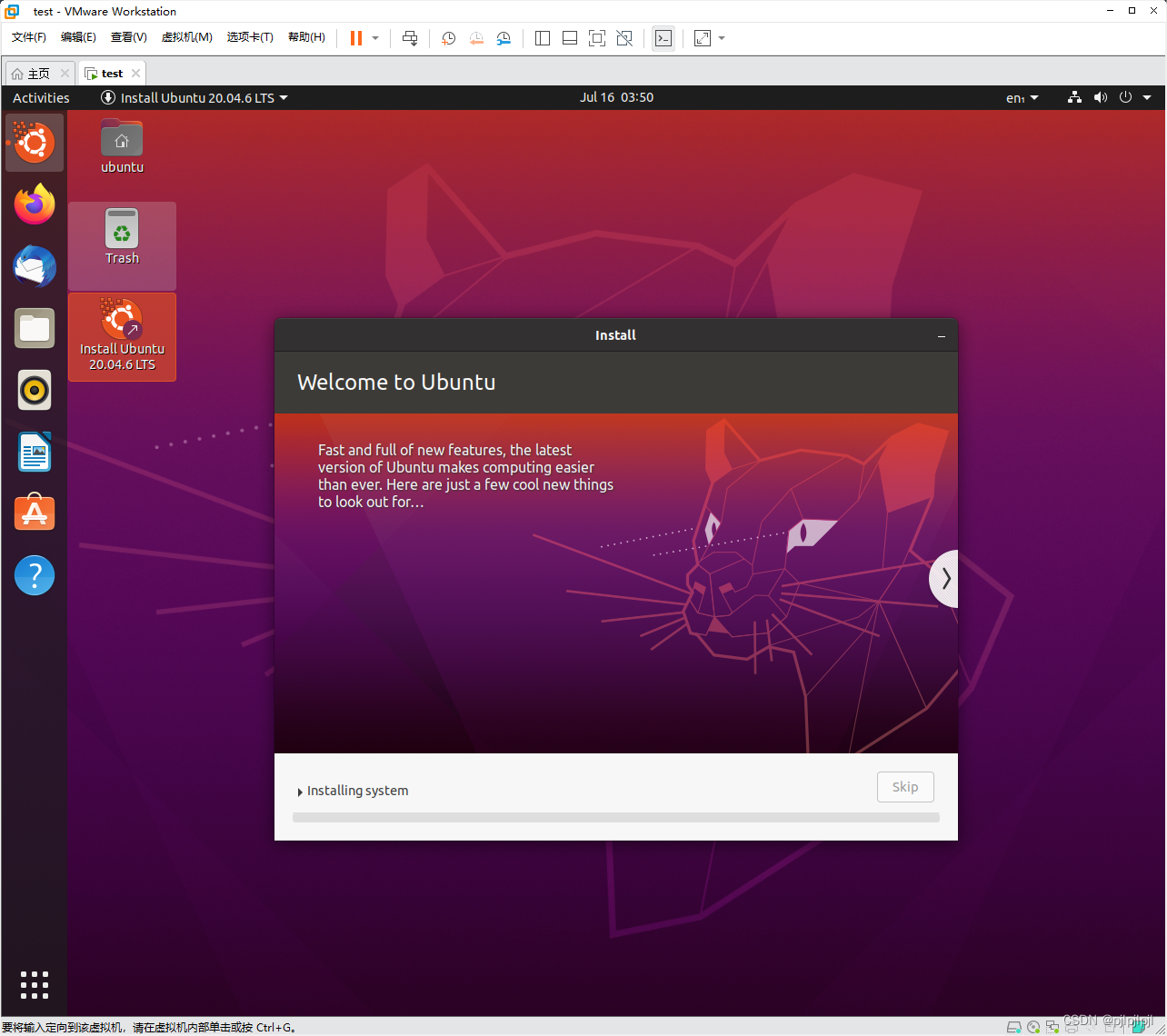
Task: Toggle the thumbnail bar view icon
Action: pos(570,38)
